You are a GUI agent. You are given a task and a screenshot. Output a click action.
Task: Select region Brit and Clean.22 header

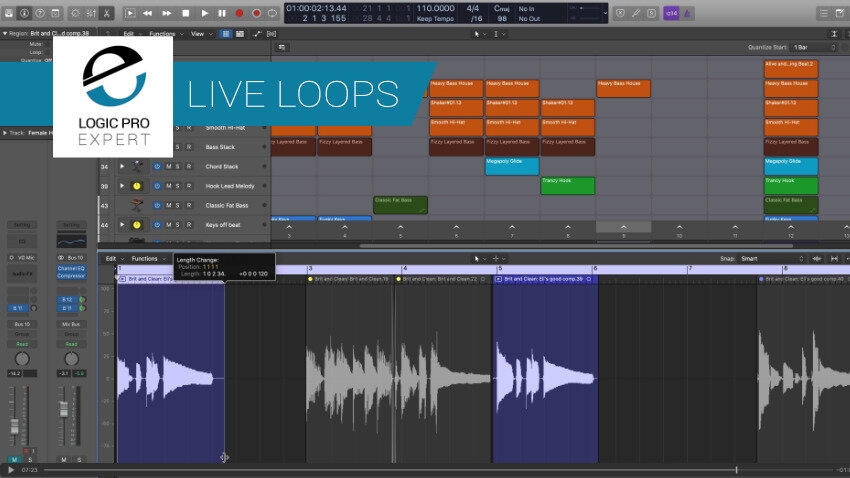pyautogui.click(x=441, y=279)
